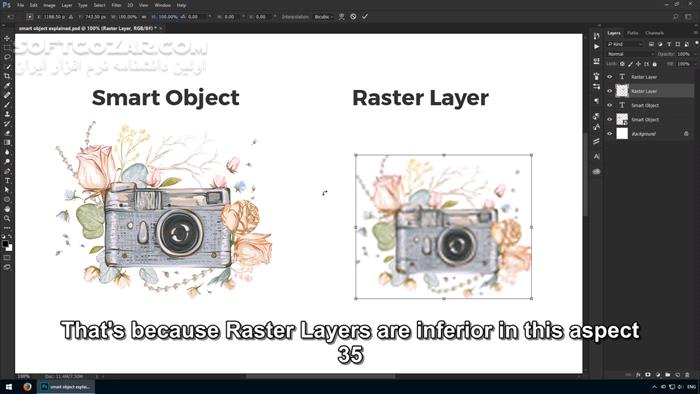Select the Spot Healing Brush tool
The width and height of the screenshot is (700, 394).
pyautogui.click(x=7, y=95)
